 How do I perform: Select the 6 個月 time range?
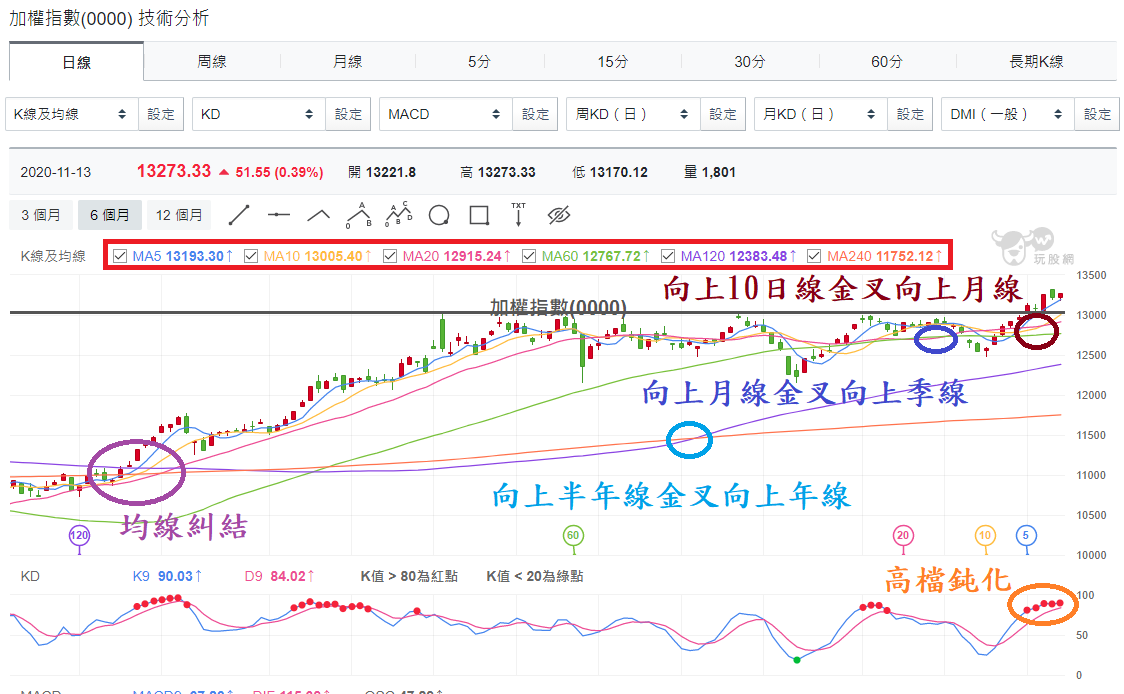(110, 215)
